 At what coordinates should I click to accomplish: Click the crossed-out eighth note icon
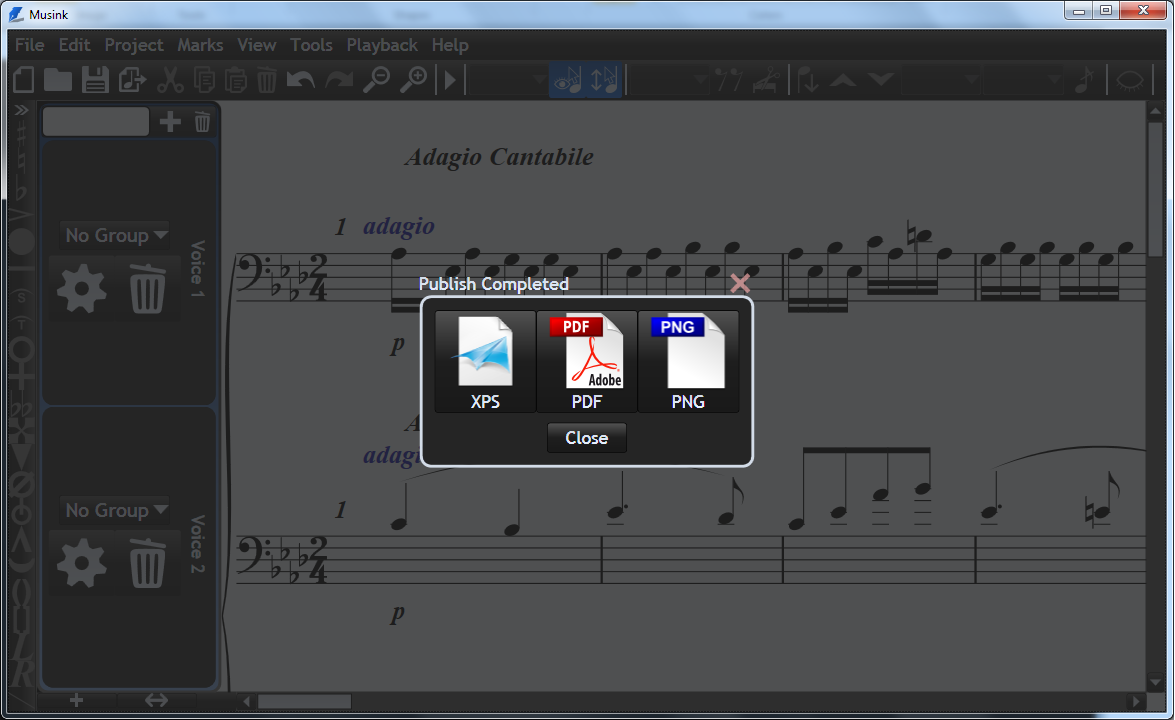pos(1084,79)
